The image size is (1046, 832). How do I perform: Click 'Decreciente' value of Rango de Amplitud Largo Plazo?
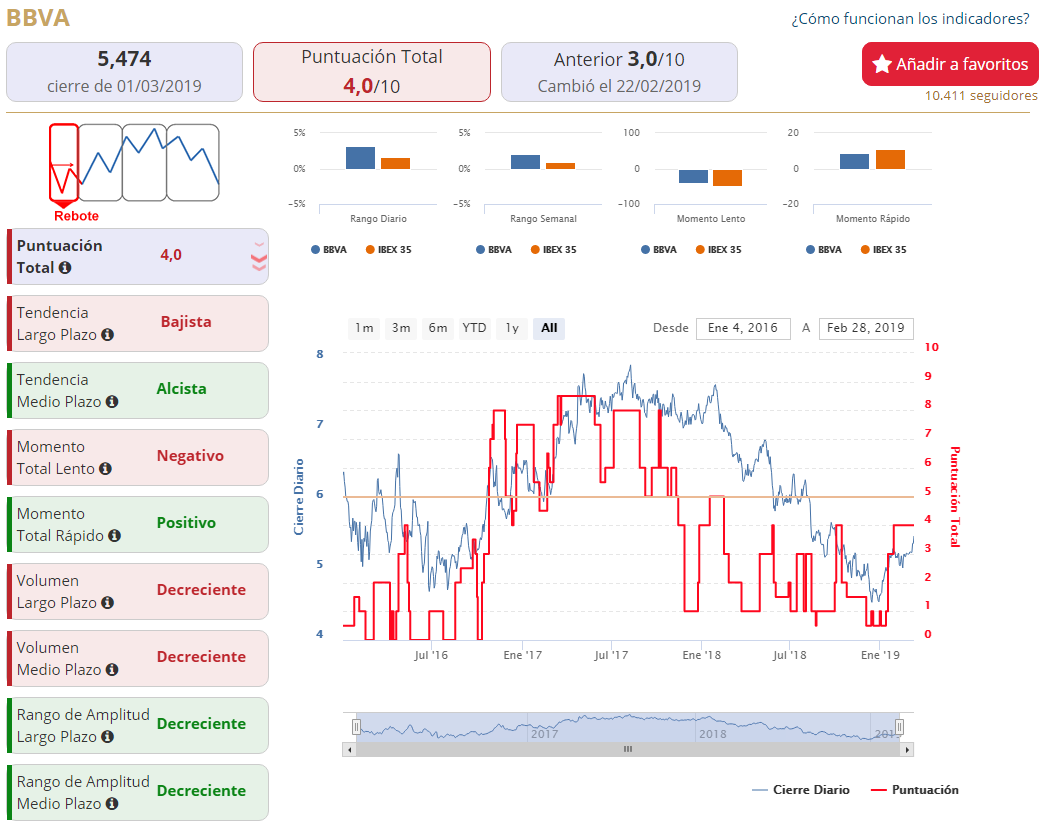201,725
